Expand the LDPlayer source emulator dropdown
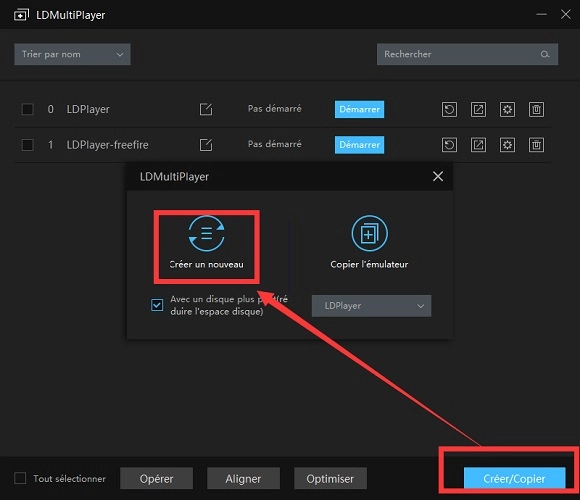Image resolution: width=580 pixels, height=500 pixels. point(371,306)
